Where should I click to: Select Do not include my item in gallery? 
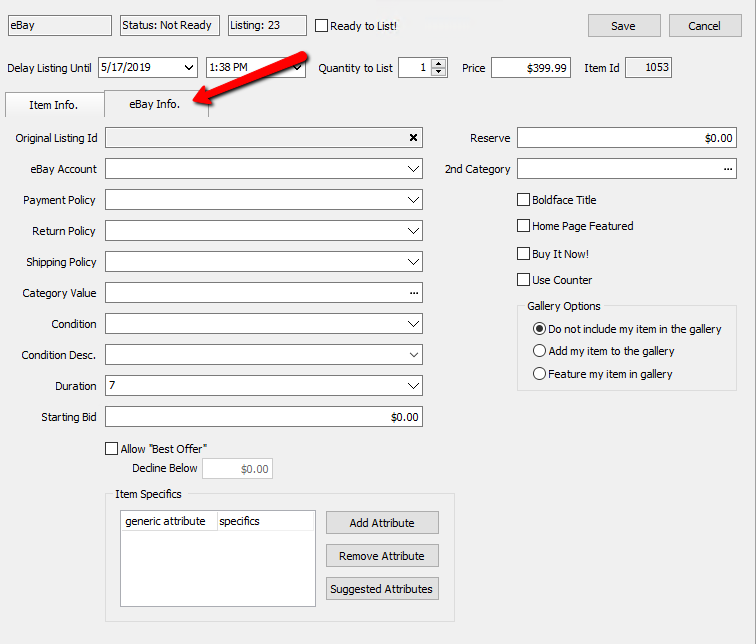[539, 329]
